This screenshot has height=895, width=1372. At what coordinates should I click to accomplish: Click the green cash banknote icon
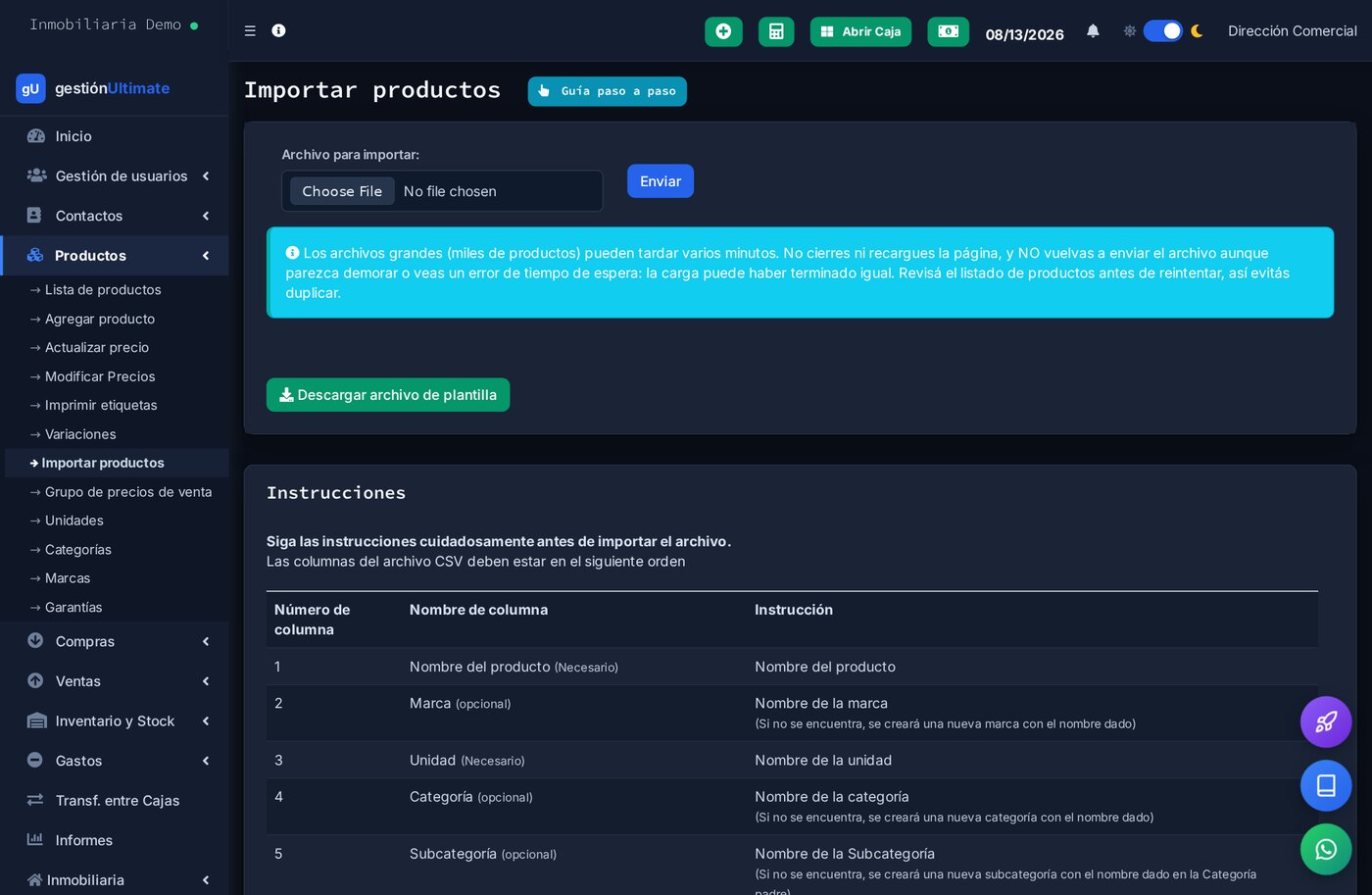[948, 31]
